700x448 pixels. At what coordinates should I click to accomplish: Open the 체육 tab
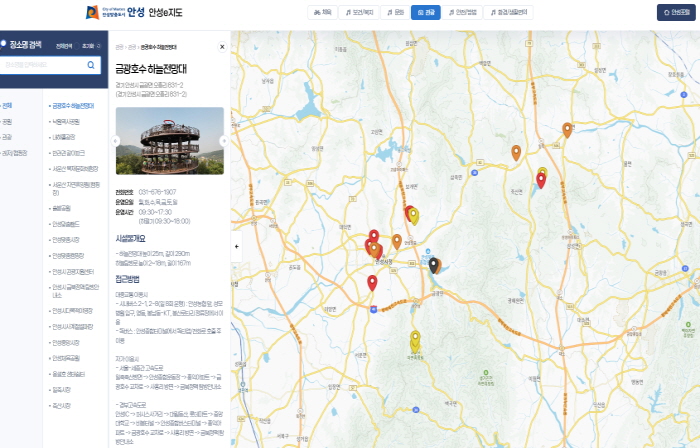[x=323, y=13]
